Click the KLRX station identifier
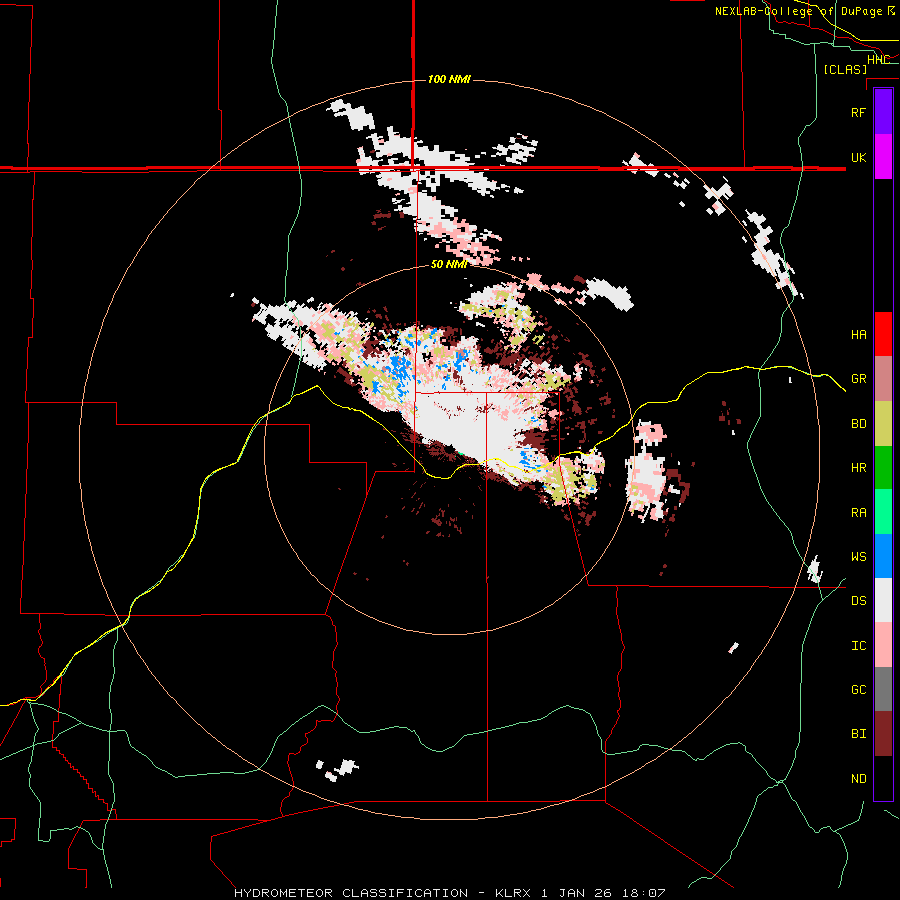The height and width of the screenshot is (900, 900). [x=514, y=893]
